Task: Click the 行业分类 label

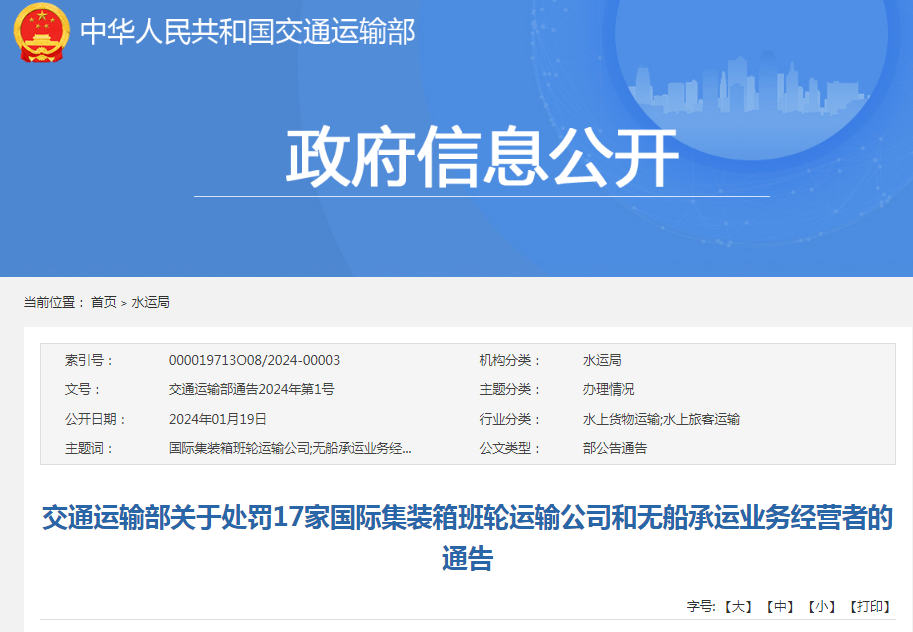Action: tap(509, 419)
